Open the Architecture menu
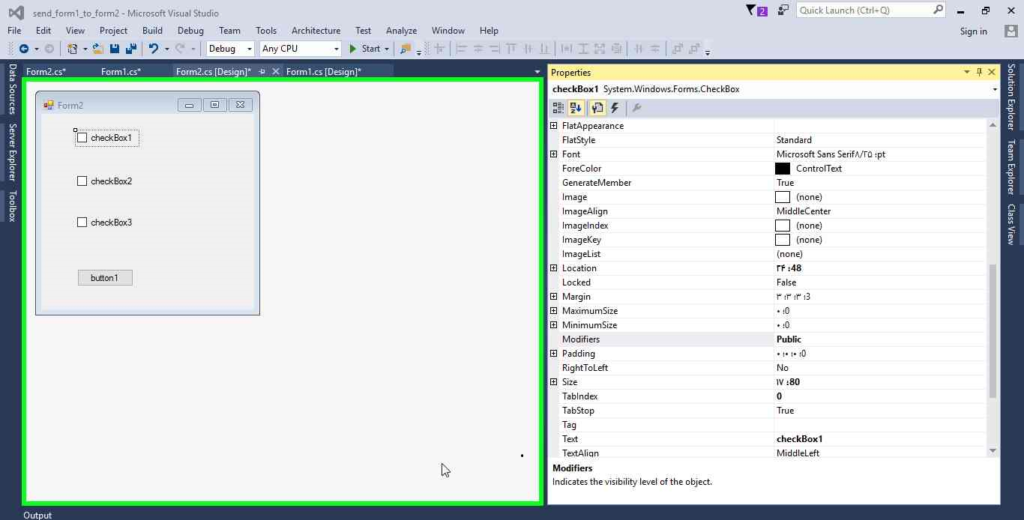 (x=316, y=31)
